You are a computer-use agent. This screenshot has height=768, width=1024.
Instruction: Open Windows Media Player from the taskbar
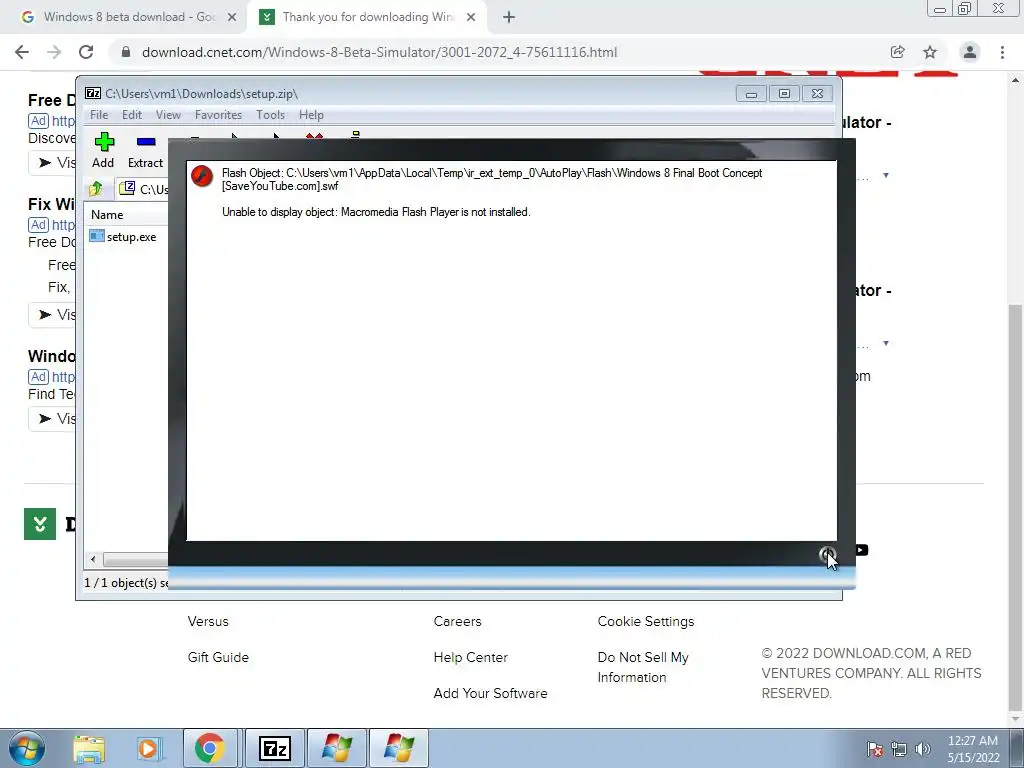pyautogui.click(x=148, y=748)
